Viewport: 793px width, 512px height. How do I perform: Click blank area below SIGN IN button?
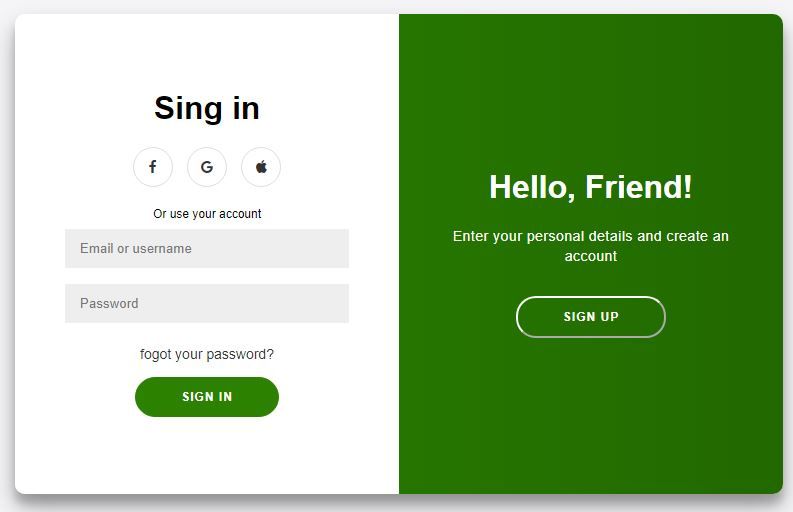(207, 455)
